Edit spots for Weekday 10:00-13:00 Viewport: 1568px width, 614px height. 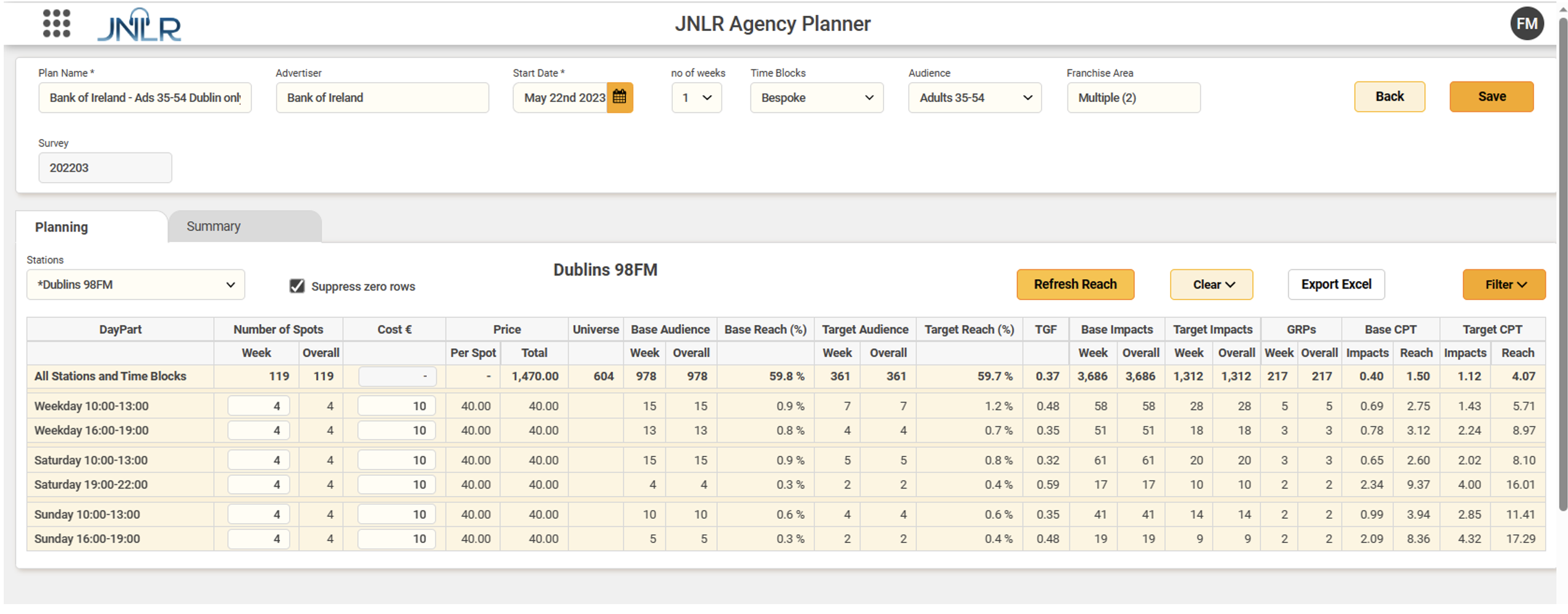pos(258,406)
